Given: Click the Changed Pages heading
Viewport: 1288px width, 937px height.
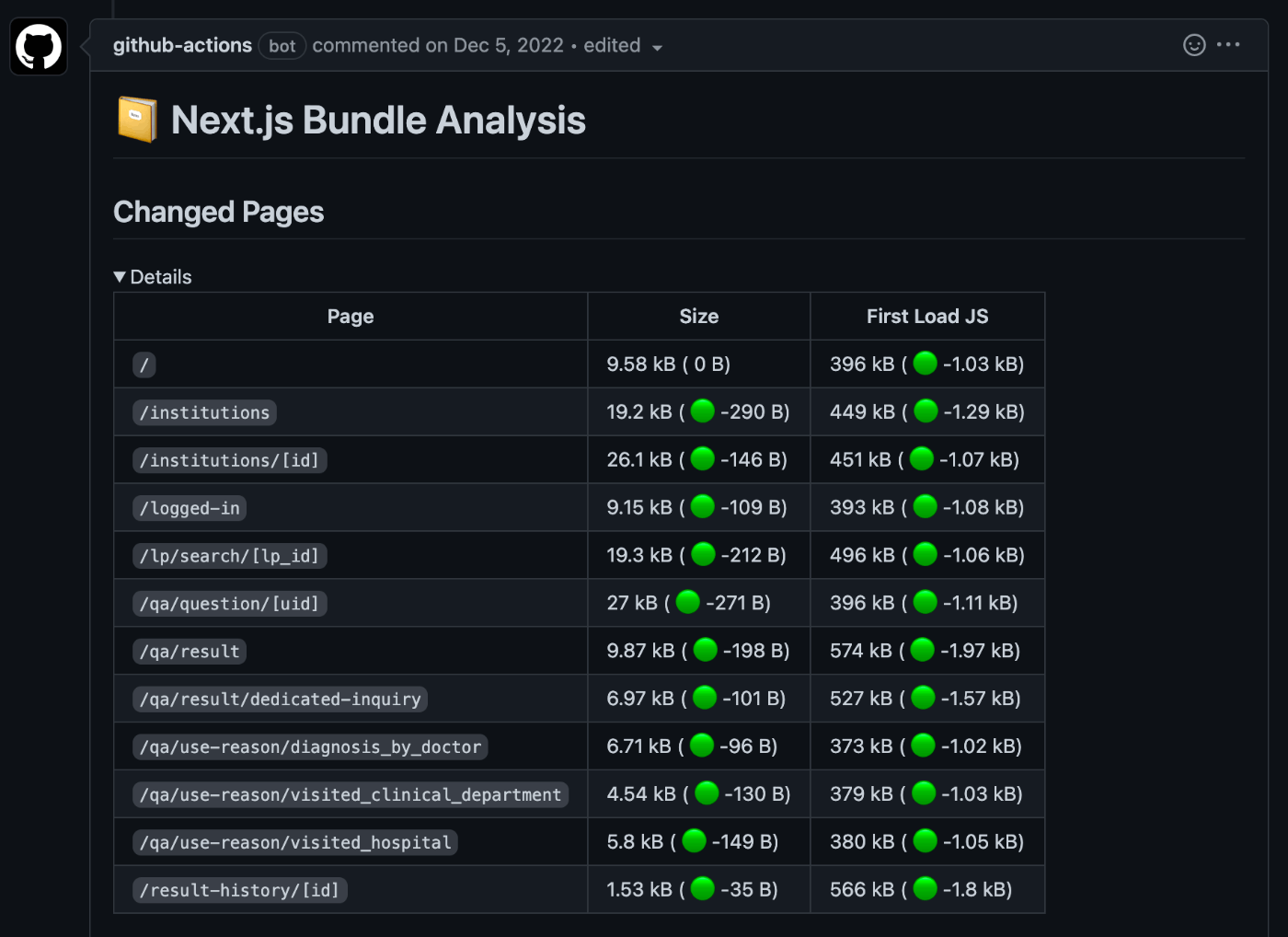Looking at the screenshot, I should point(218,212).
